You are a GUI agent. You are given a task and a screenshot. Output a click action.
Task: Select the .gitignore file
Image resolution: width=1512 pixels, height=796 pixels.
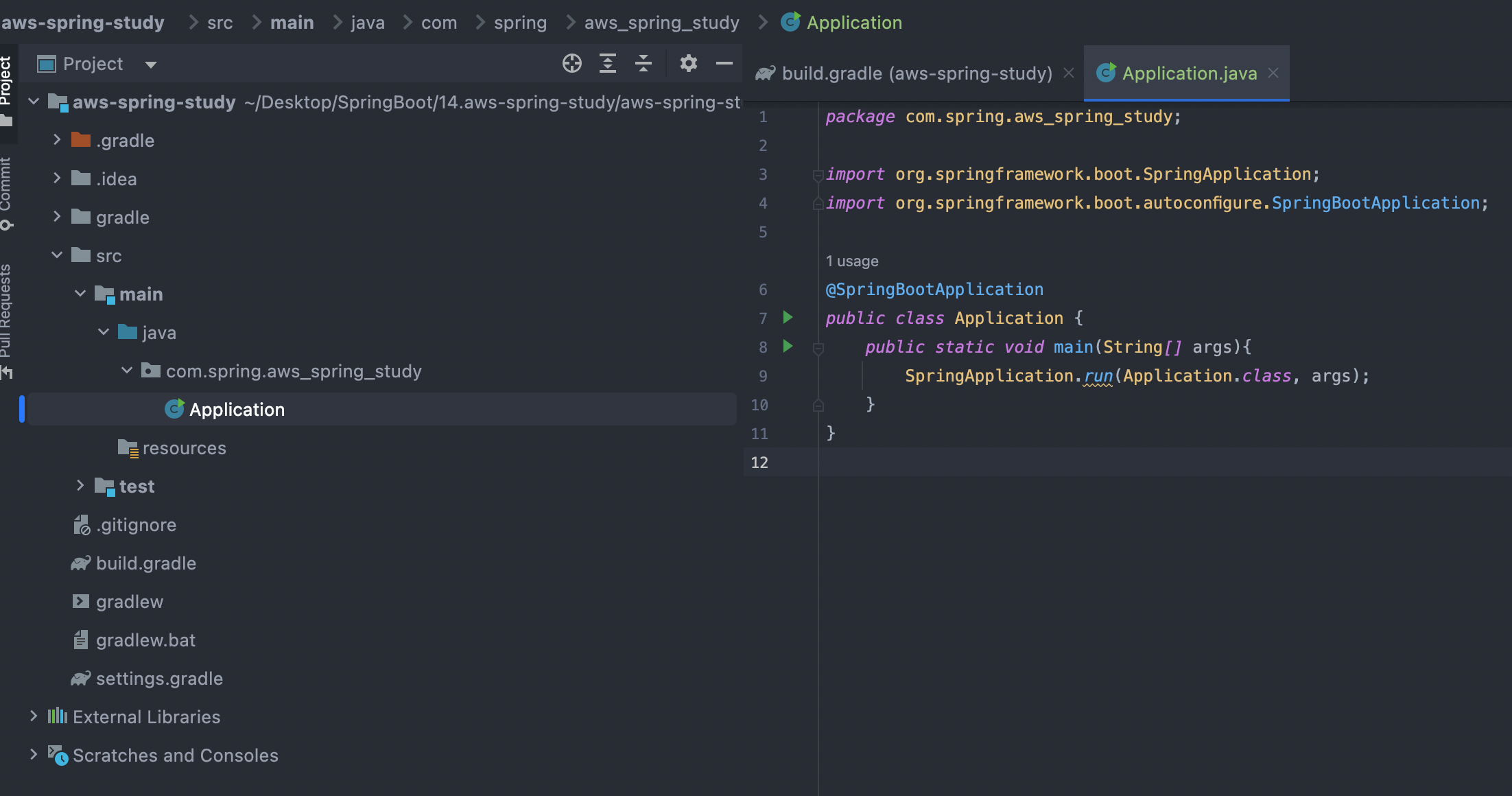click(x=136, y=525)
